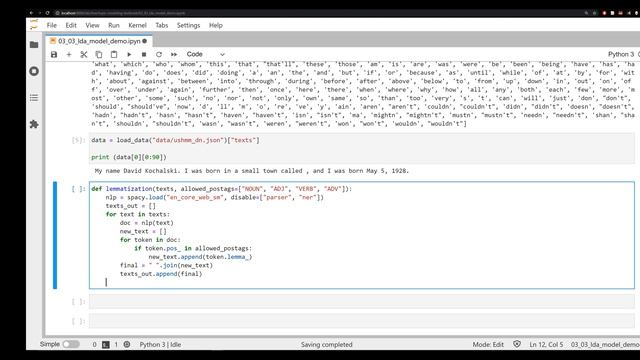Click the load_data code cell
Image resolution: width=640 pixels, height=360 pixels.
tap(362, 149)
